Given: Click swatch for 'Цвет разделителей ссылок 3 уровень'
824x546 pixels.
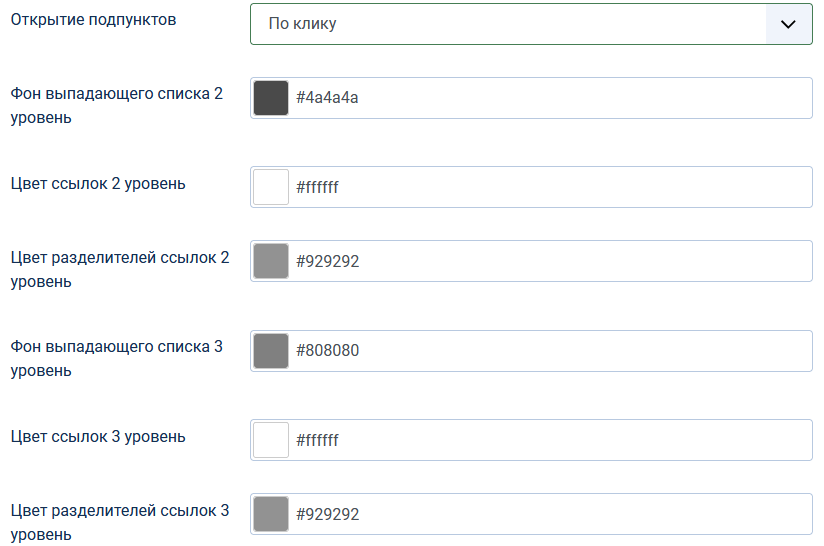Looking at the screenshot, I should click(x=271, y=514).
